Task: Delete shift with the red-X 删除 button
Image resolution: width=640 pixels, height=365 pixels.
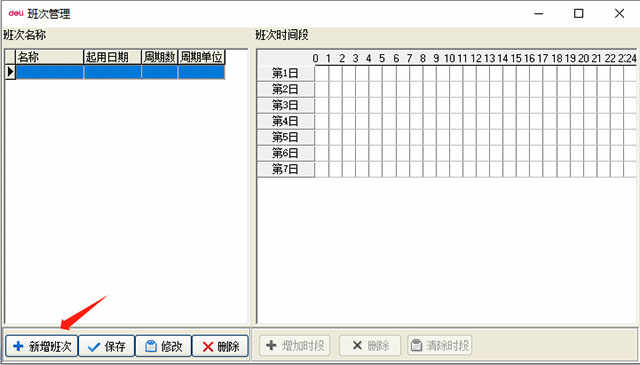Action: (x=220, y=346)
